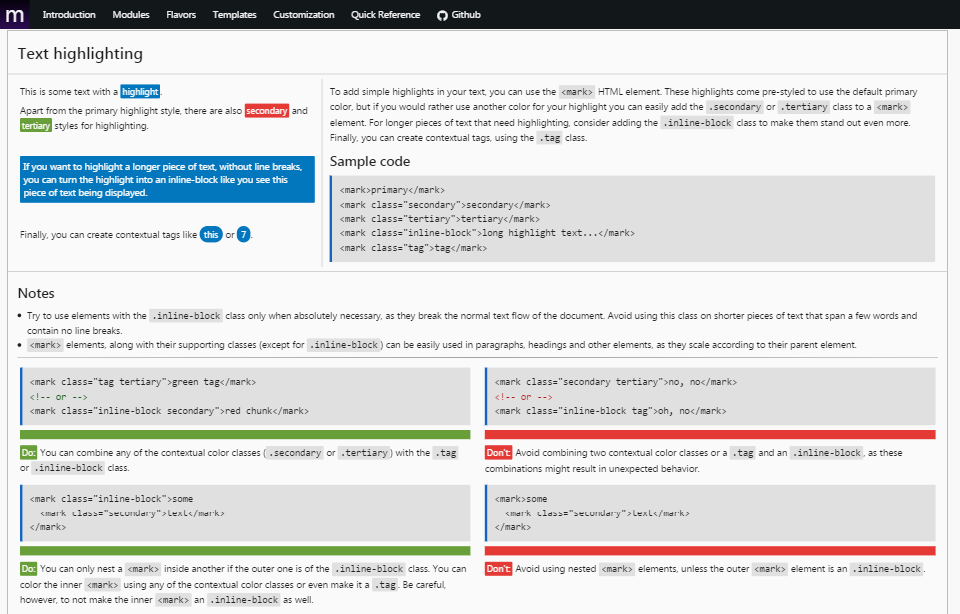Click the green bar under the green tag code
This screenshot has height=614, width=960.
(245, 435)
